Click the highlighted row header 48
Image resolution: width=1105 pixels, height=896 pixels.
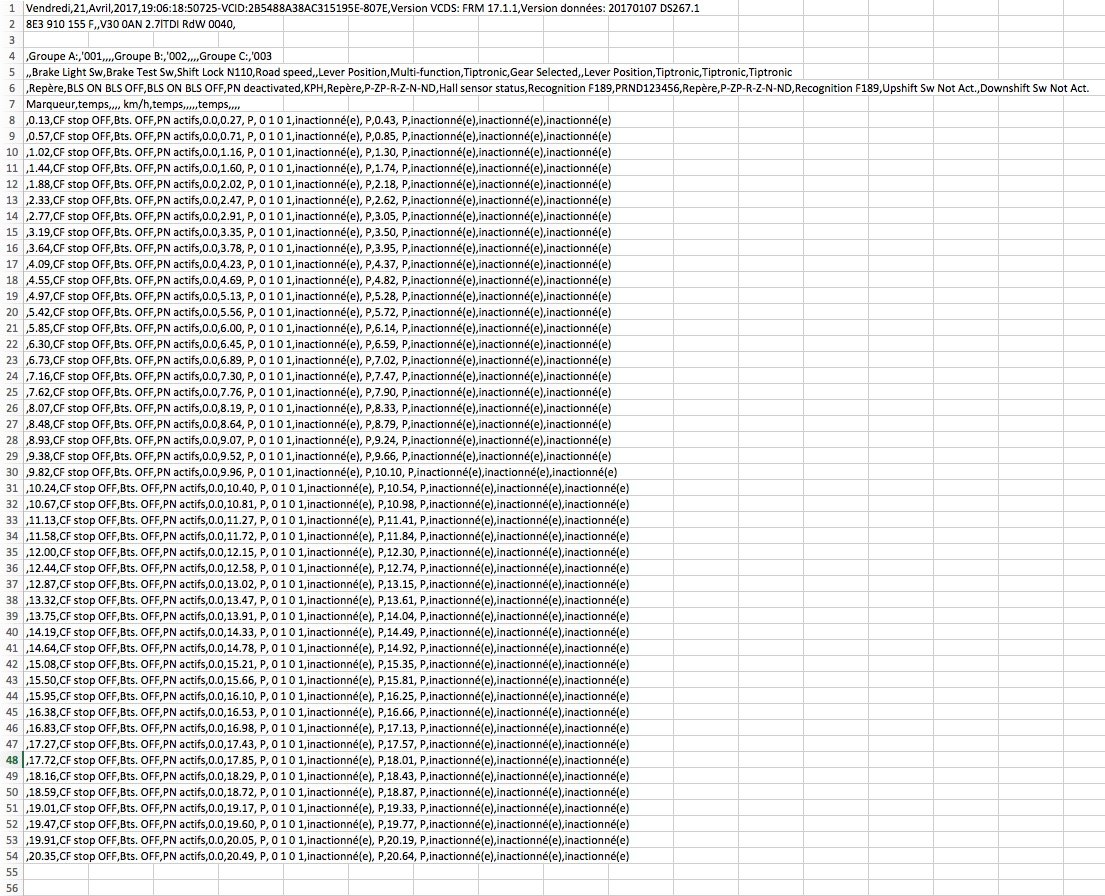(x=11, y=760)
